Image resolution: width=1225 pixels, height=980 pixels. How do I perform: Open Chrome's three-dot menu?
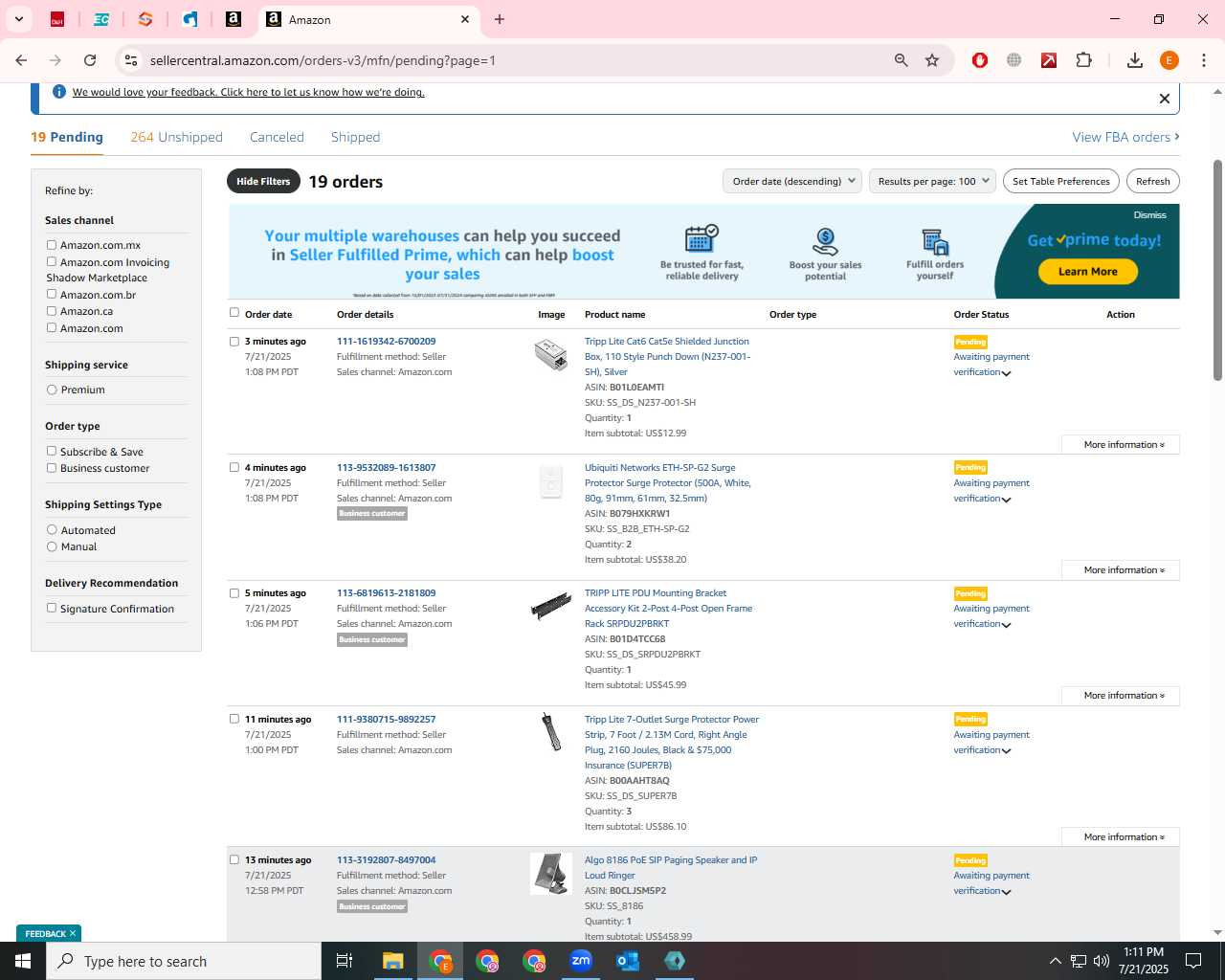pyautogui.click(x=1204, y=60)
